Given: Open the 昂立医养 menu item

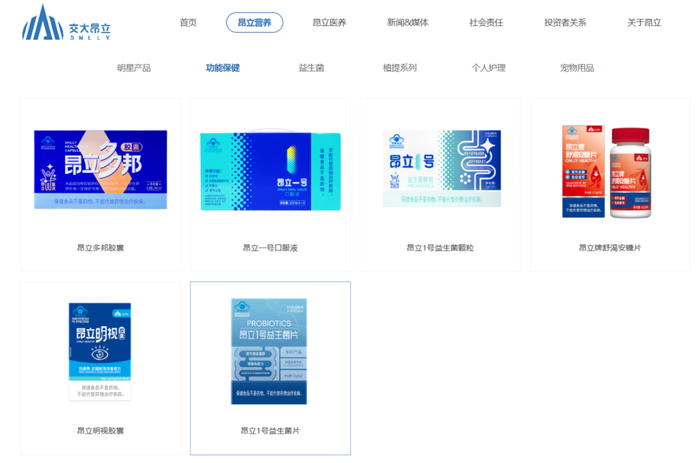Looking at the screenshot, I should click(329, 22).
